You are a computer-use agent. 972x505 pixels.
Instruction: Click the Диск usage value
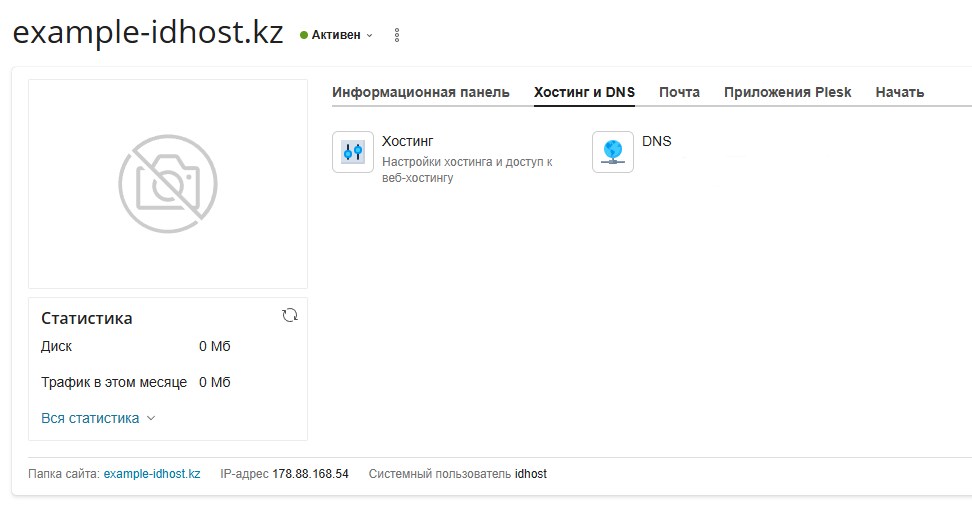(215, 346)
